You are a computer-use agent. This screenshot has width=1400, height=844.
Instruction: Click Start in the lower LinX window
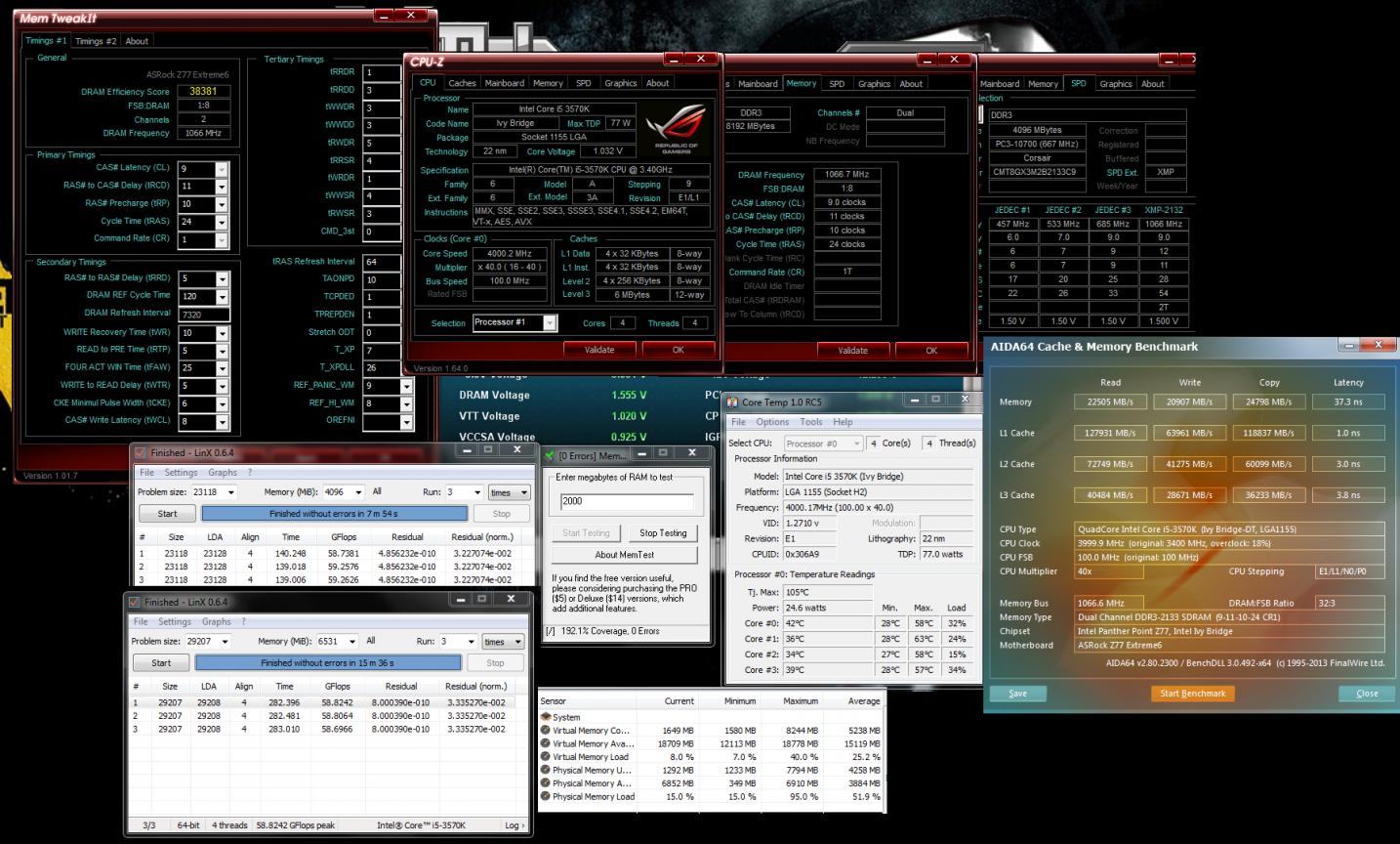(x=161, y=662)
